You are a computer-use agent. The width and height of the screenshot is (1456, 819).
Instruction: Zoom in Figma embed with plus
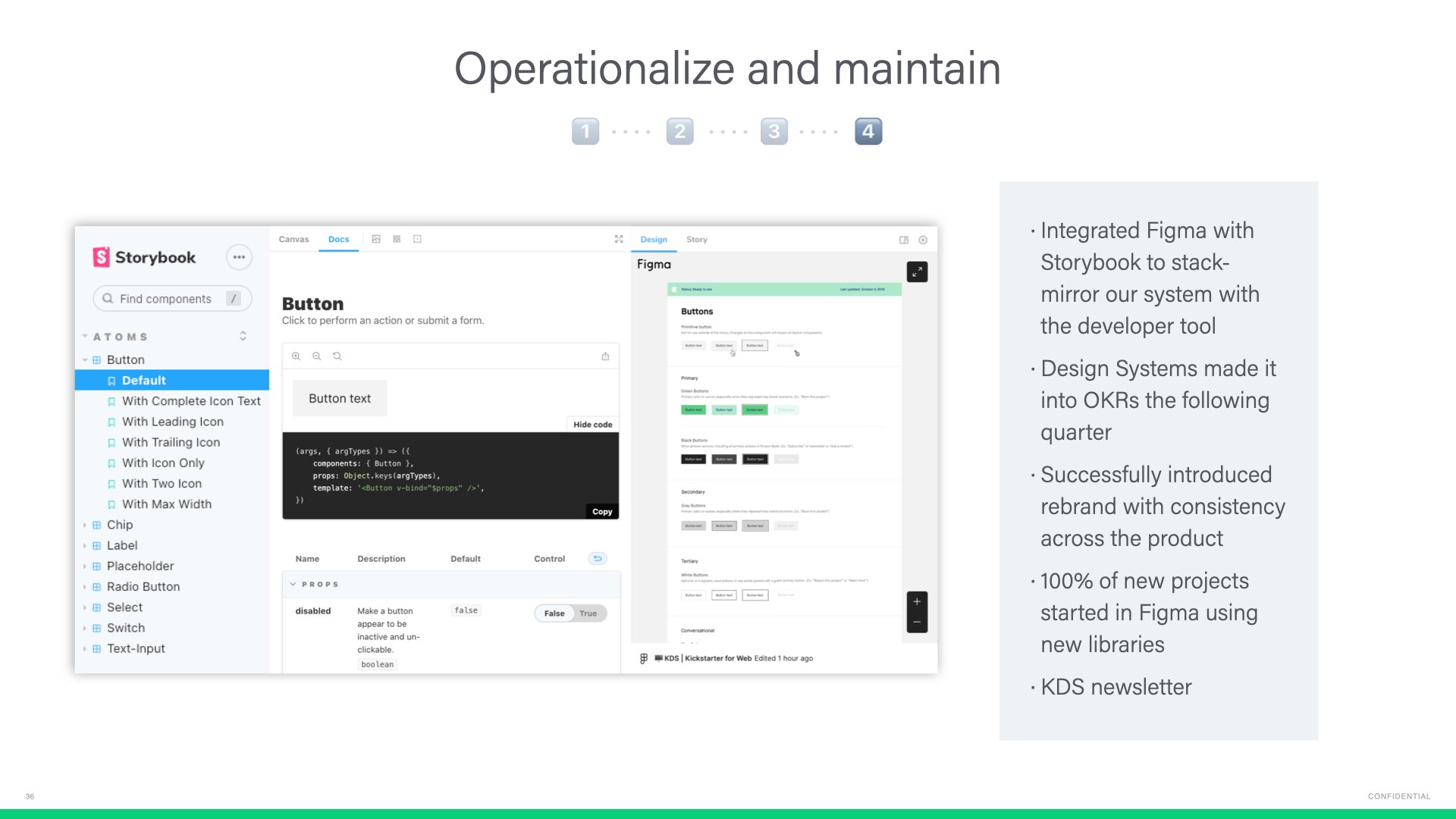click(x=917, y=601)
